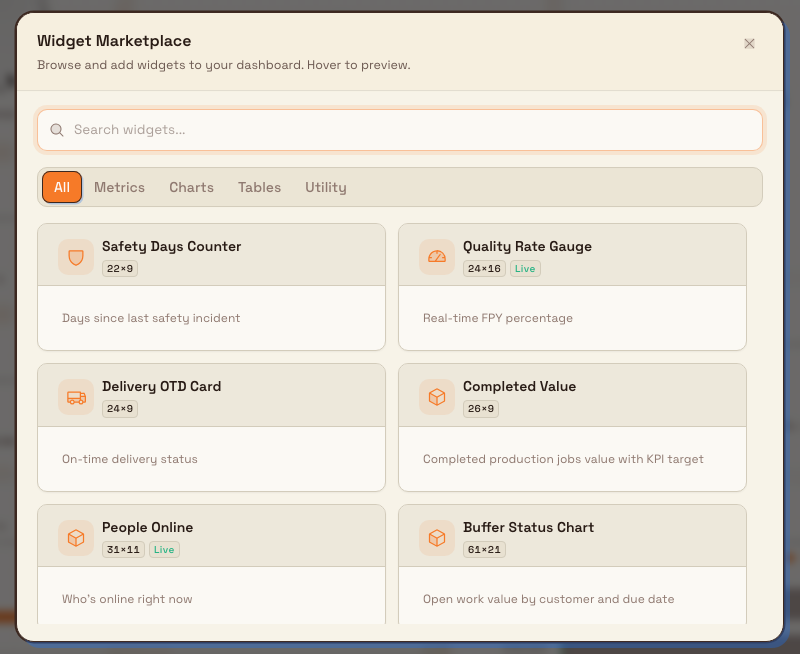The height and width of the screenshot is (654, 800).
Task: Click 'Who's online right now' description
Action: point(127,599)
